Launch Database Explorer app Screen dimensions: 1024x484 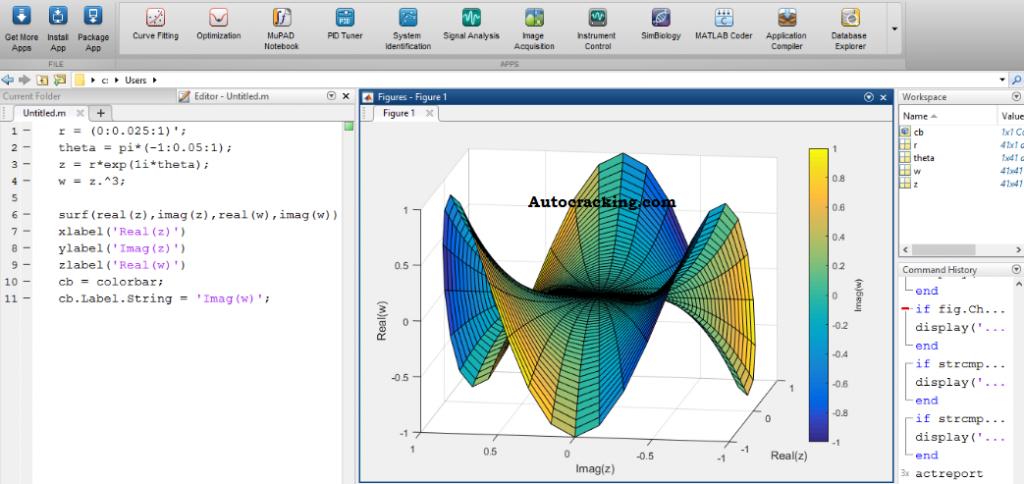coord(849,29)
